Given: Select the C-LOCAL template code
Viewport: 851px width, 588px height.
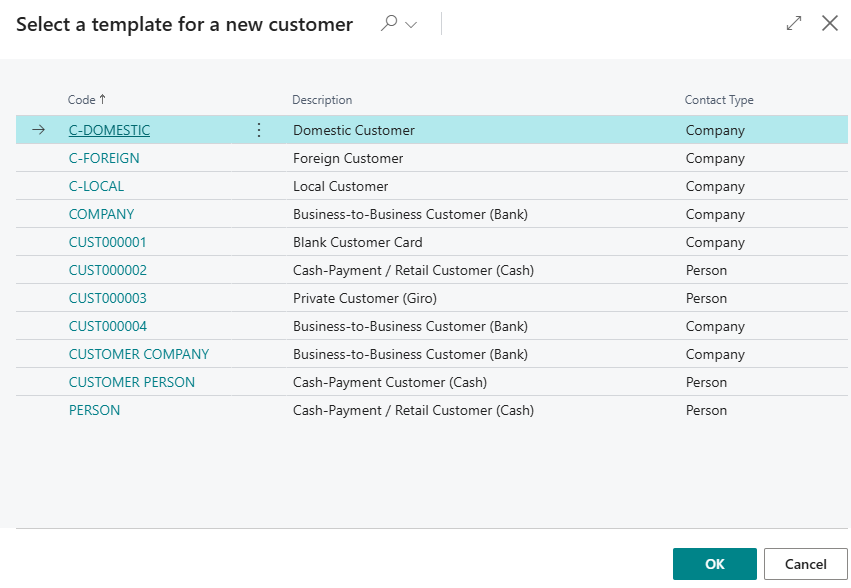Looking at the screenshot, I should coord(96,186).
